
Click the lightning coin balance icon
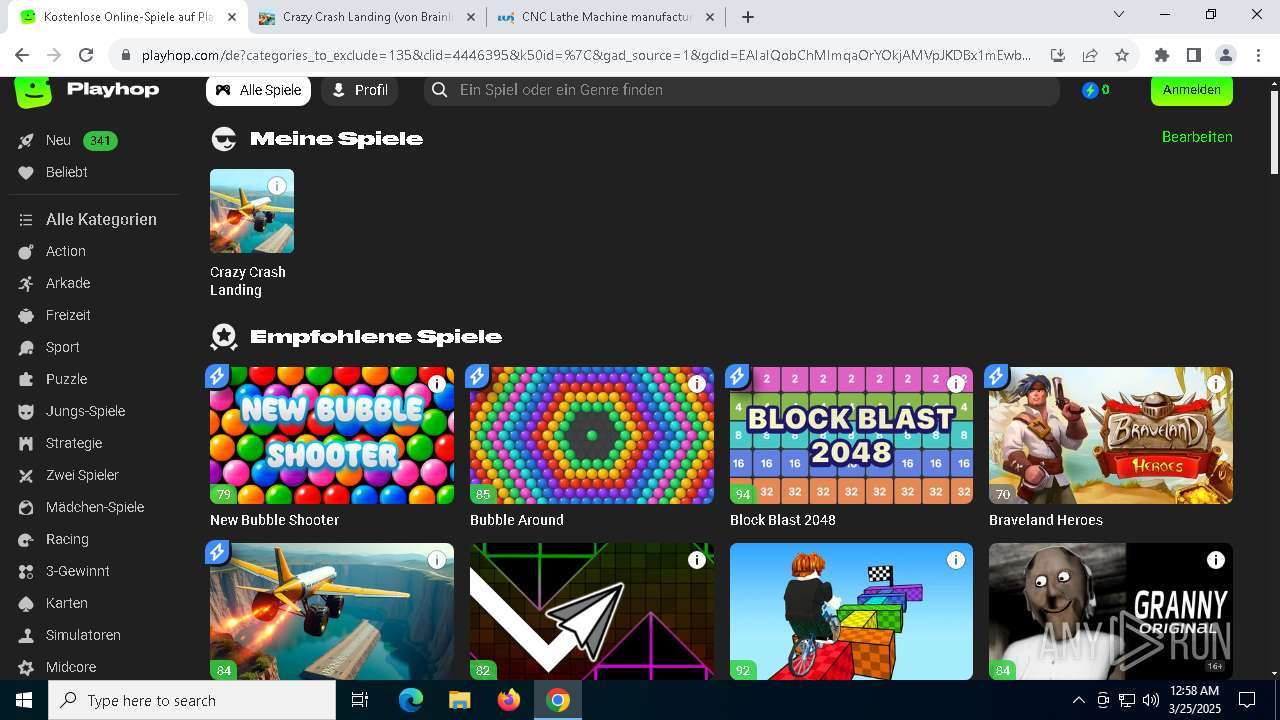(1091, 90)
